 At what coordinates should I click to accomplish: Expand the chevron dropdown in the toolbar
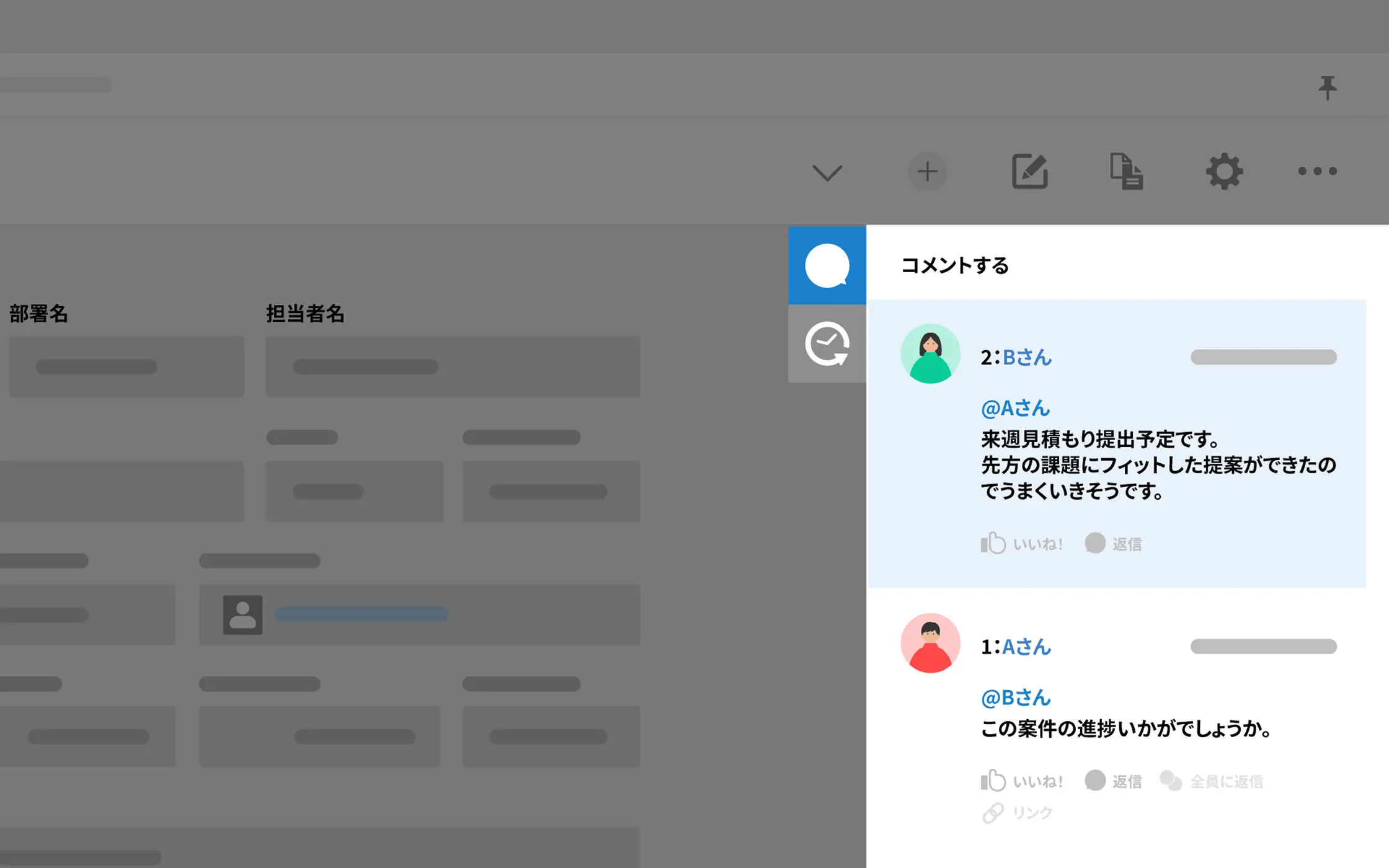tap(827, 172)
